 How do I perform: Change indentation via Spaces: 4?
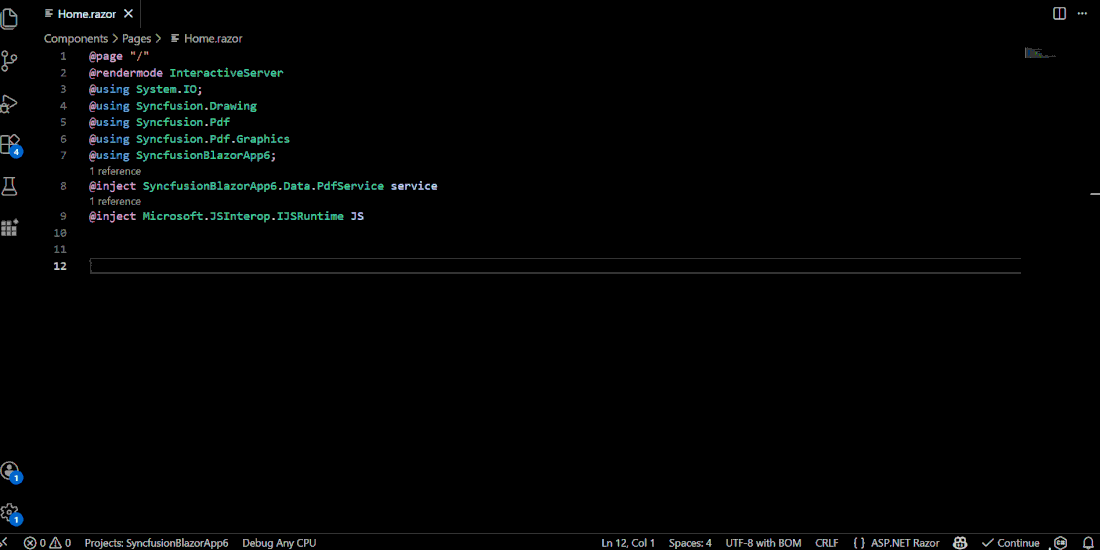click(x=690, y=543)
